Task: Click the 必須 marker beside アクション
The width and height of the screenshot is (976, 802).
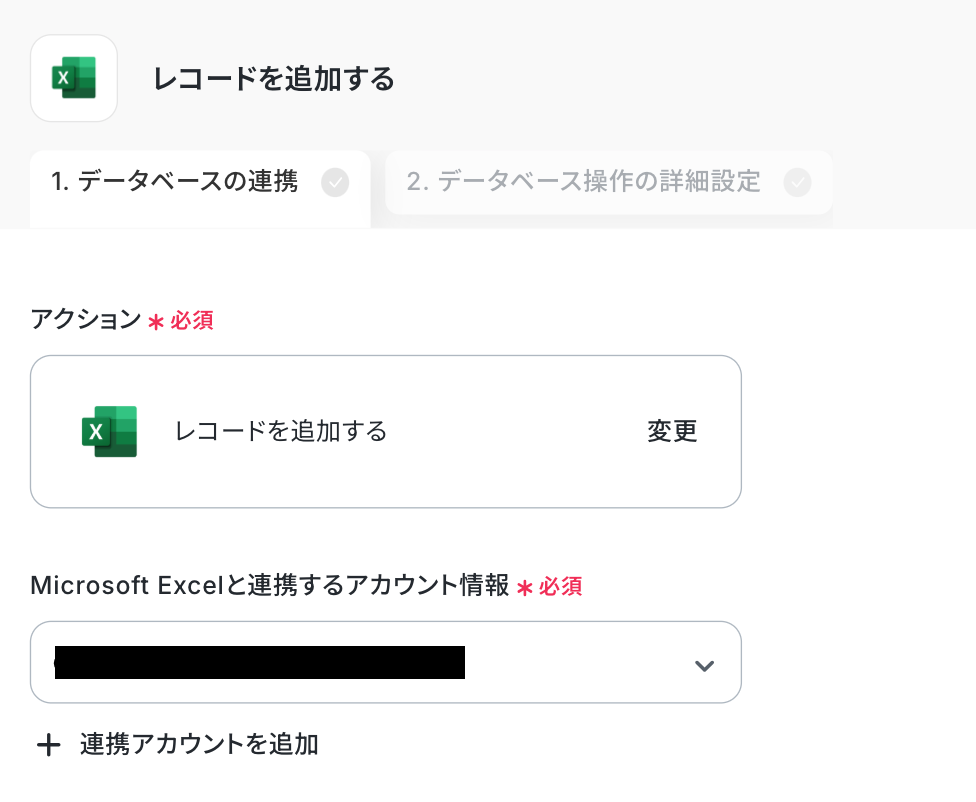Action: (x=192, y=321)
